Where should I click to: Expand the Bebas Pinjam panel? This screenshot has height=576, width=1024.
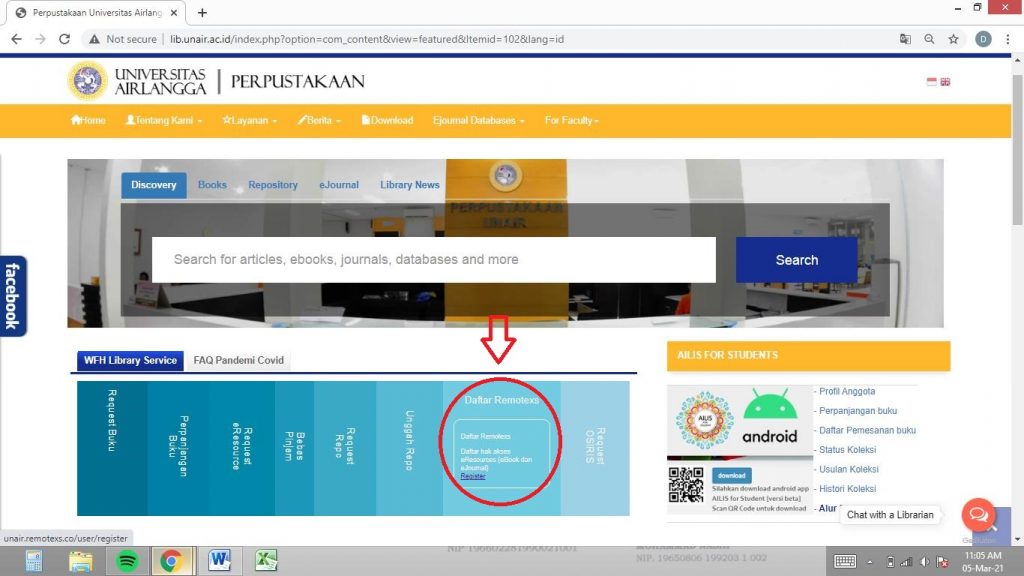tap(295, 448)
